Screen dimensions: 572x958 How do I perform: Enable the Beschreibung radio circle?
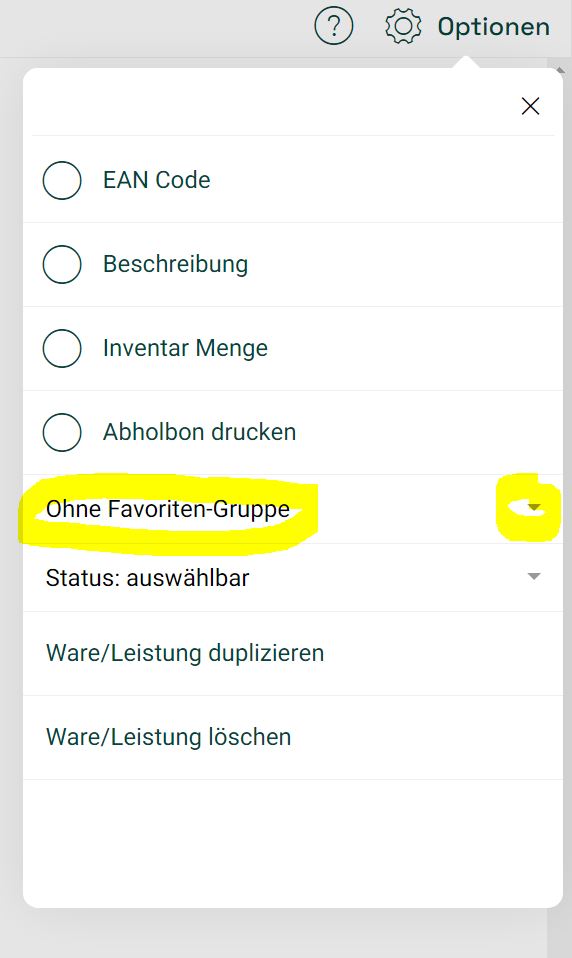point(62,264)
